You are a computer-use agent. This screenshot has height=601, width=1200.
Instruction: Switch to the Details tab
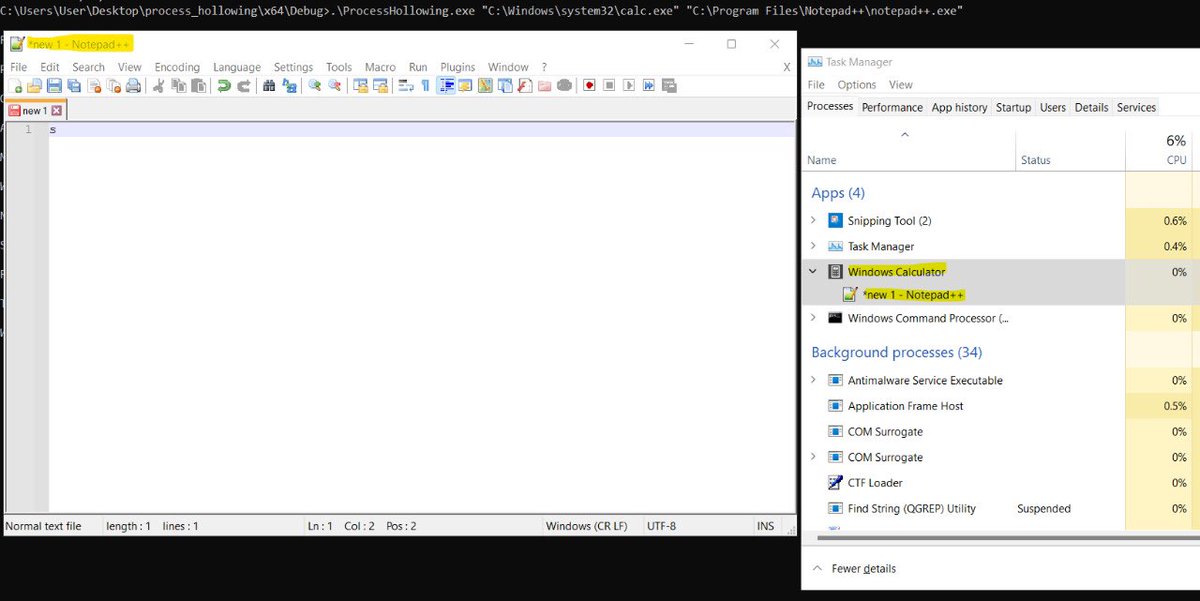point(1091,107)
